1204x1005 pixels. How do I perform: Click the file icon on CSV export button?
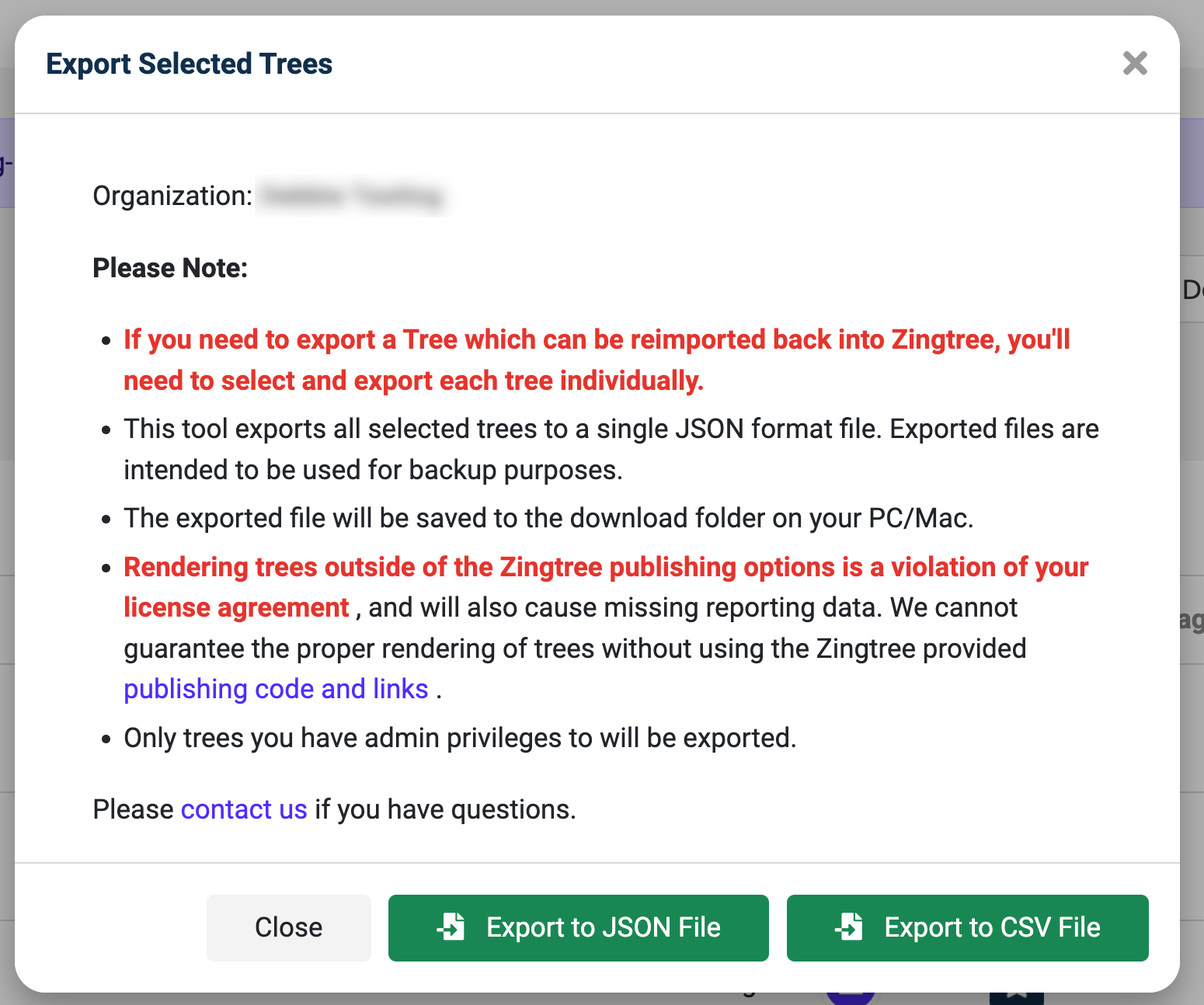pyautogui.click(x=849, y=927)
